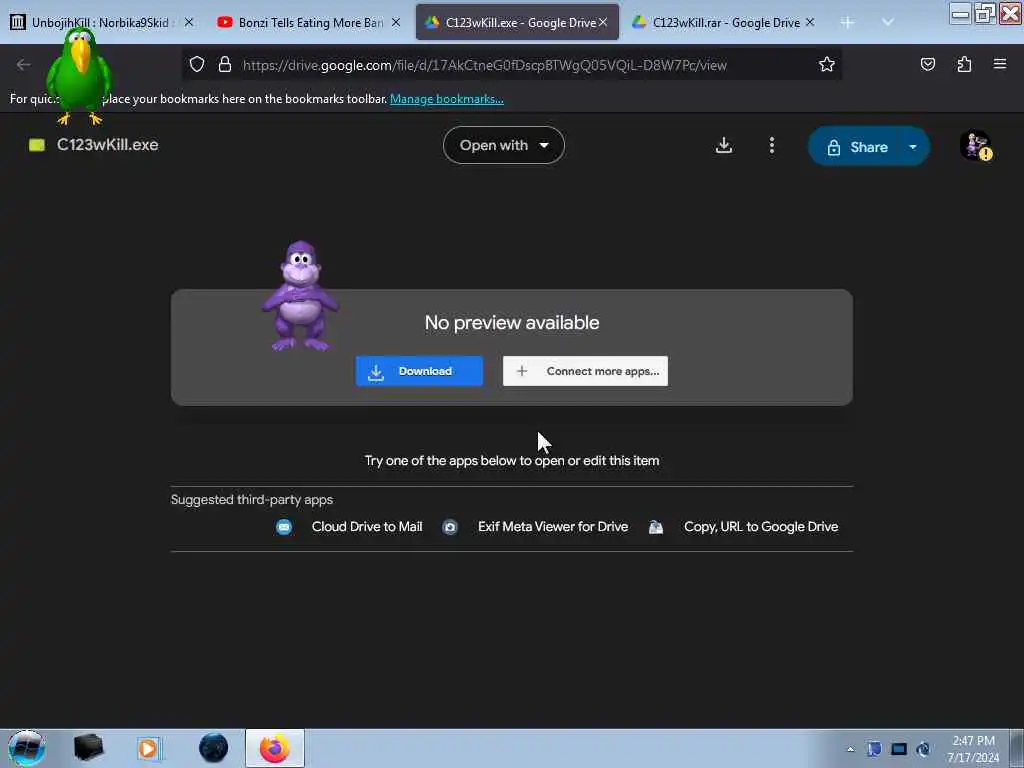Bookmark this page with the star icon

[x=827, y=65]
